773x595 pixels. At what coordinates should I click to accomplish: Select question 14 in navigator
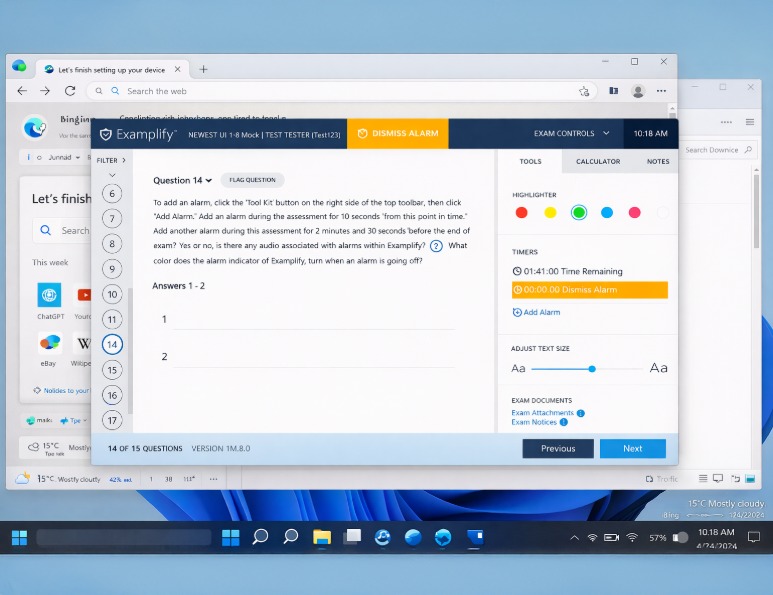tap(112, 345)
